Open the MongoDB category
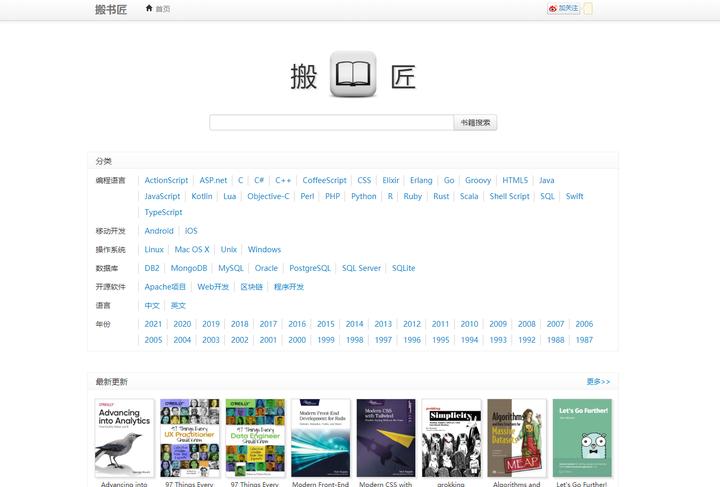This screenshot has width=720, height=487. click(x=189, y=268)
